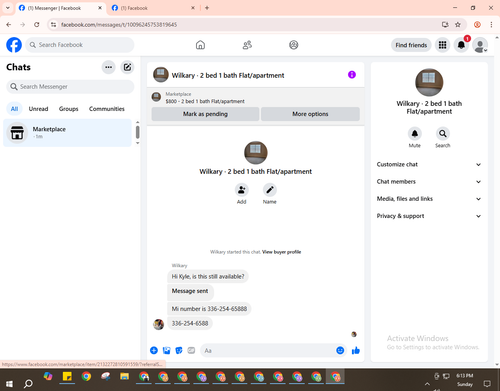
Task: Click the chat list scrollbar thumb
Action: pos(137,132)
